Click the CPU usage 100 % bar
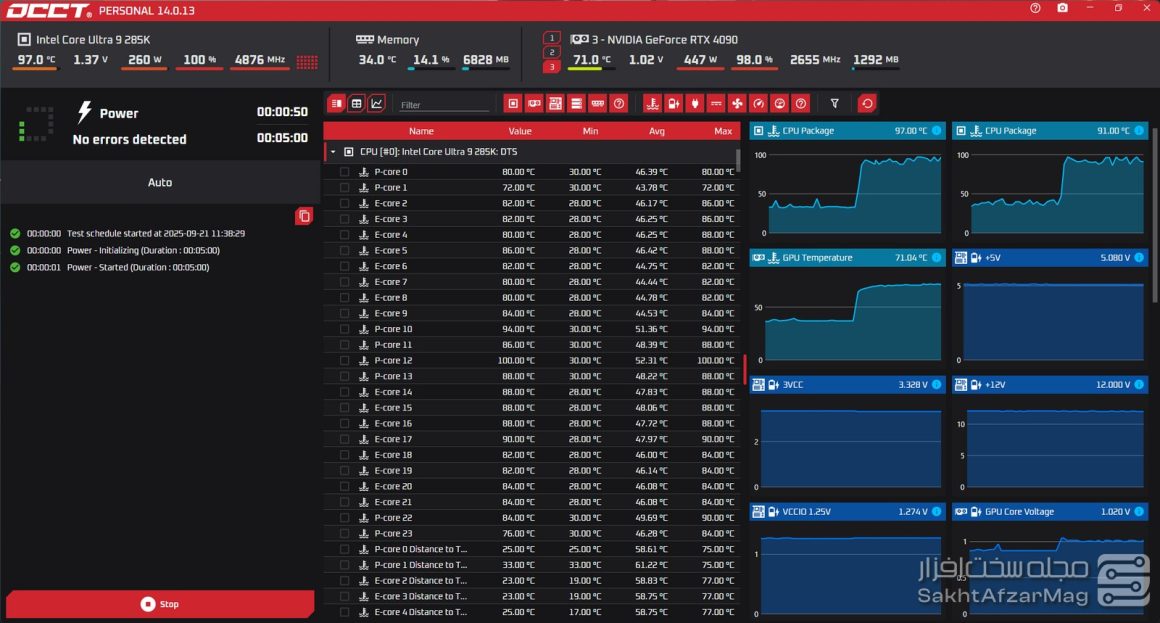1160x623 pixels. click(x=199, y=69)
